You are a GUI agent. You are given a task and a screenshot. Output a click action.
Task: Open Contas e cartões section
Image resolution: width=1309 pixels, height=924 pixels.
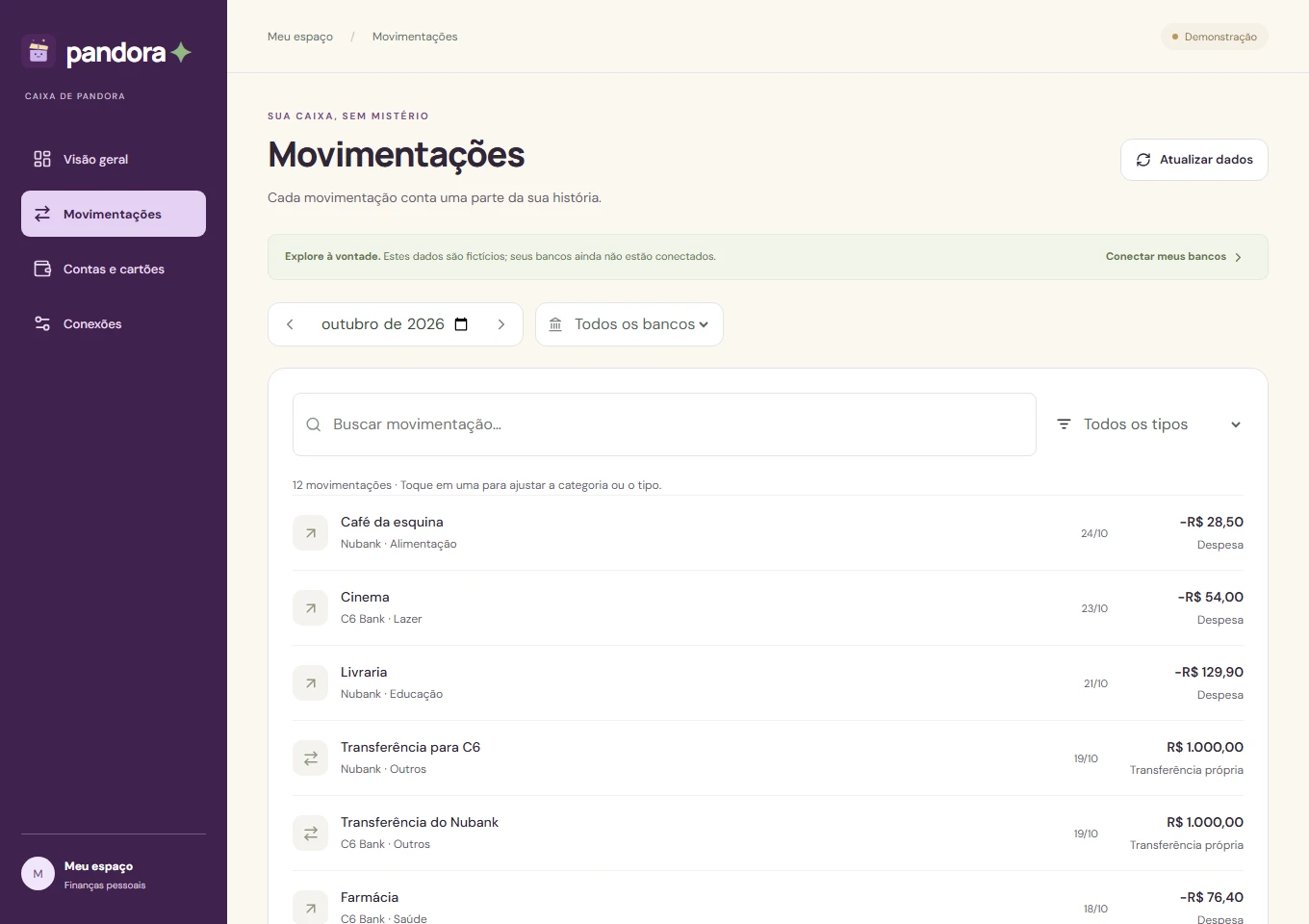114,269
